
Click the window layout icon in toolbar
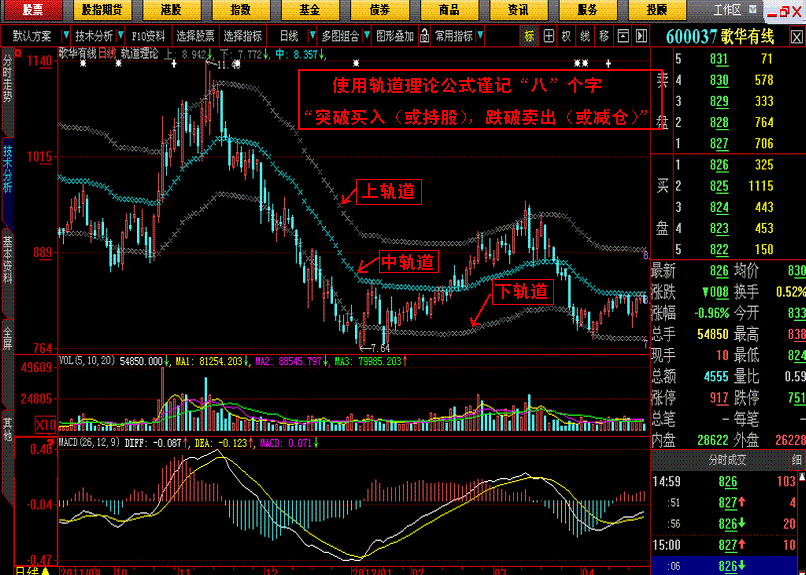623,35
